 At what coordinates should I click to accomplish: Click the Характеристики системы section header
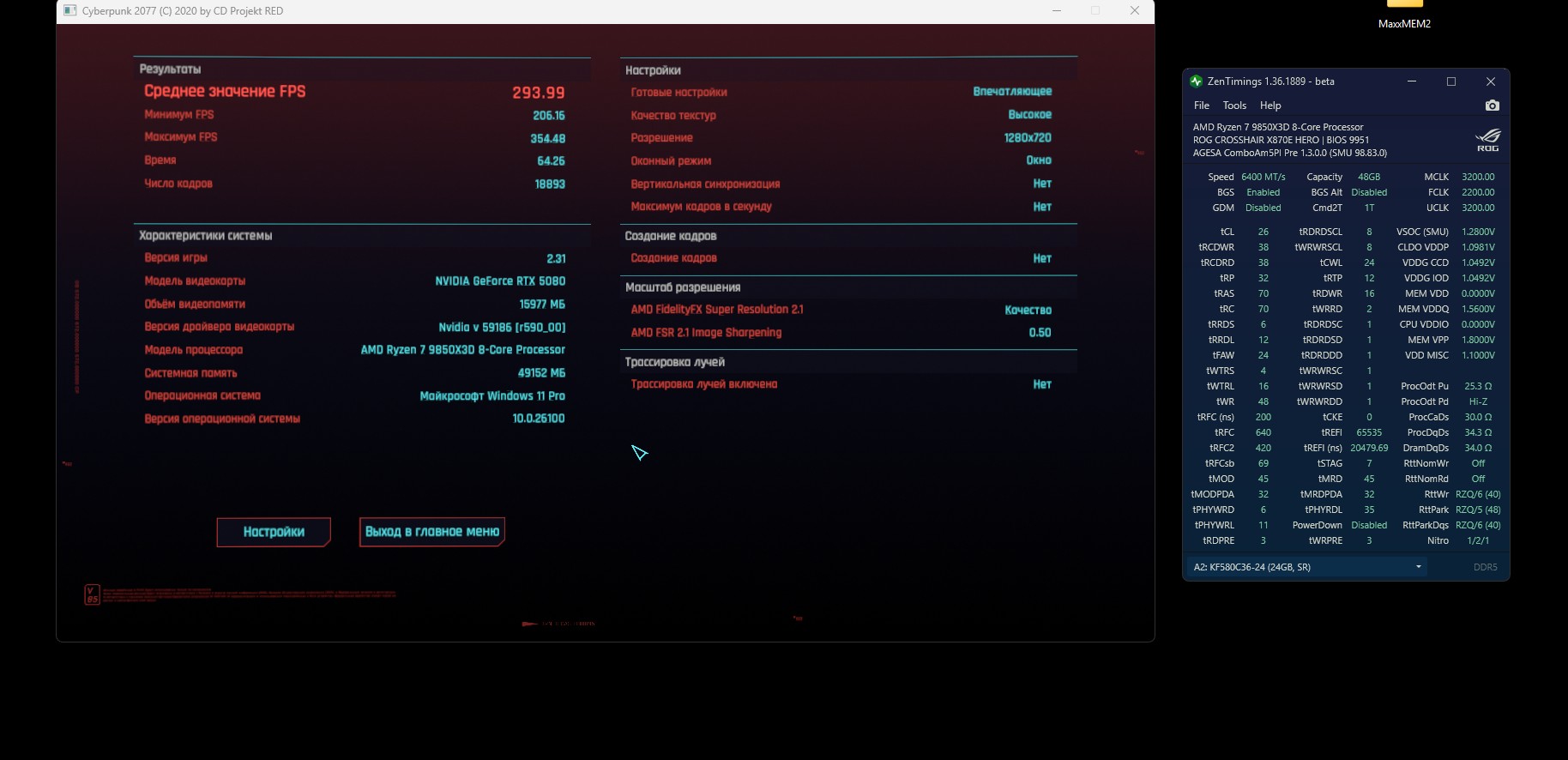[206, 236]
